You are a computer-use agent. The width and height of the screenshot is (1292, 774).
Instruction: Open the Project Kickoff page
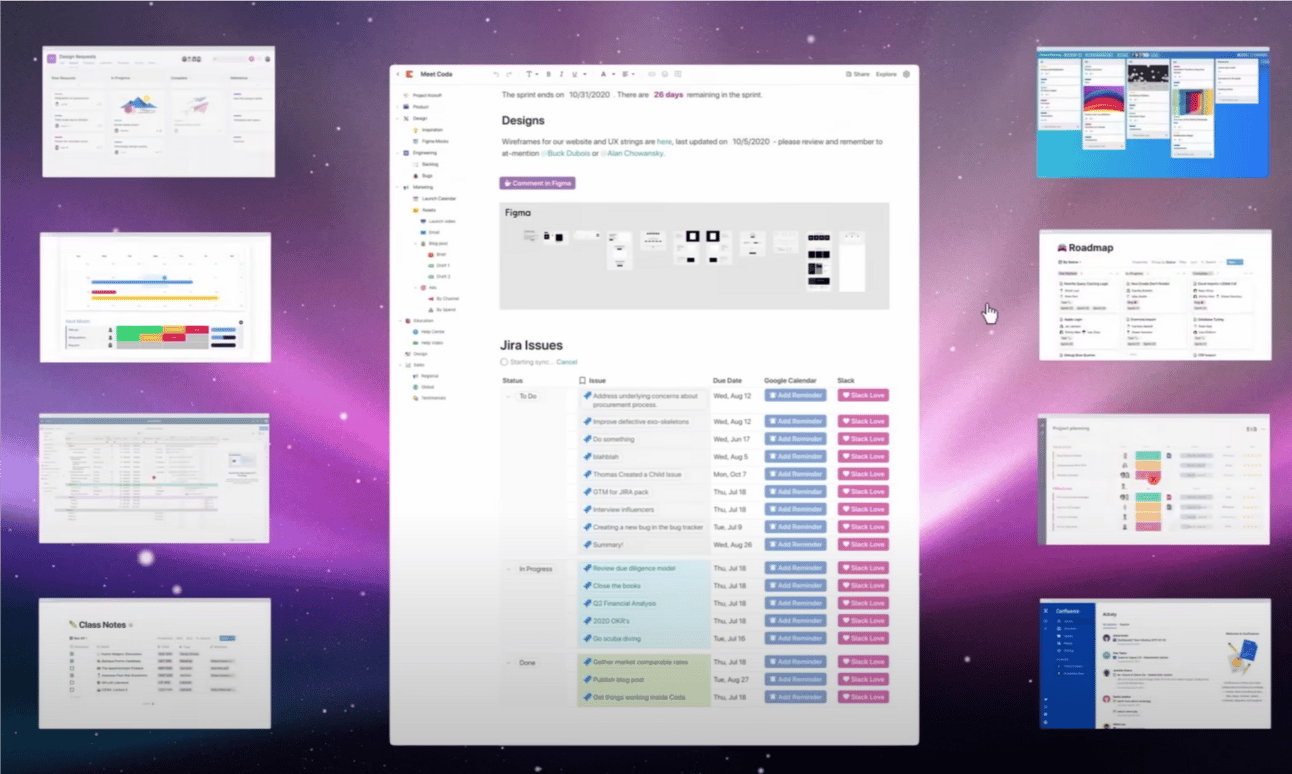pyautogui.click(x=426, y=96)
